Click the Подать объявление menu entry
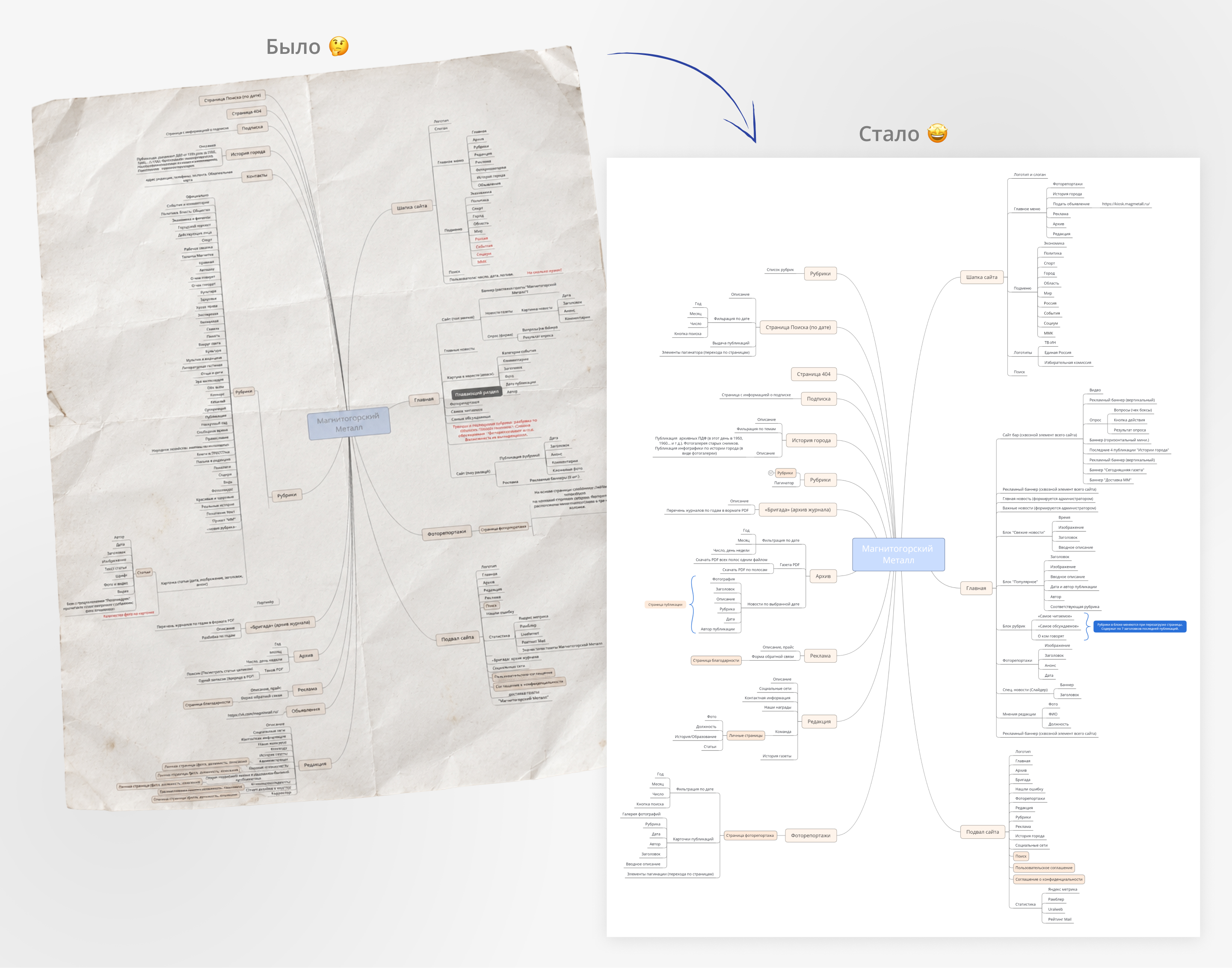Viewport: 1232px width, 968px height. point(1071,204)
